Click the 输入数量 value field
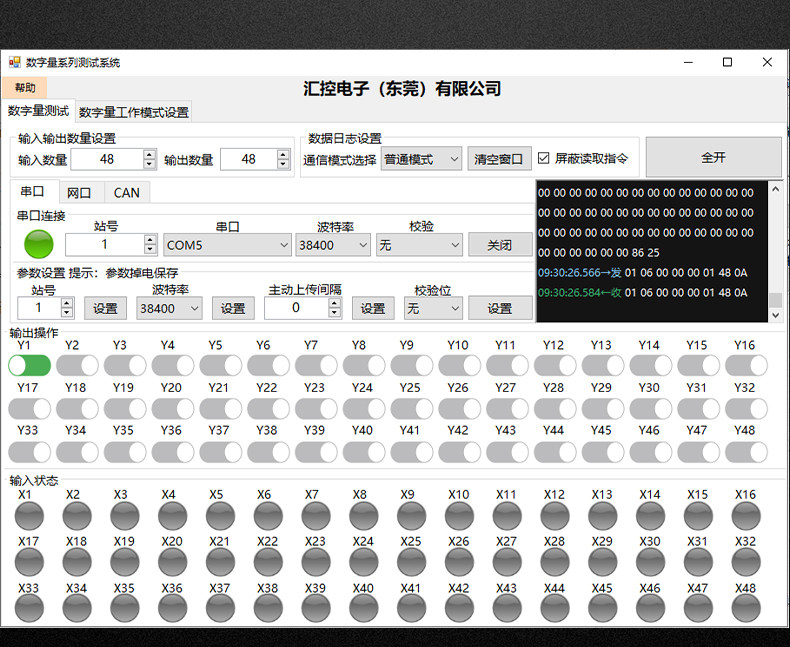Screen dimensions: 790x647 [x=107, y=159]
